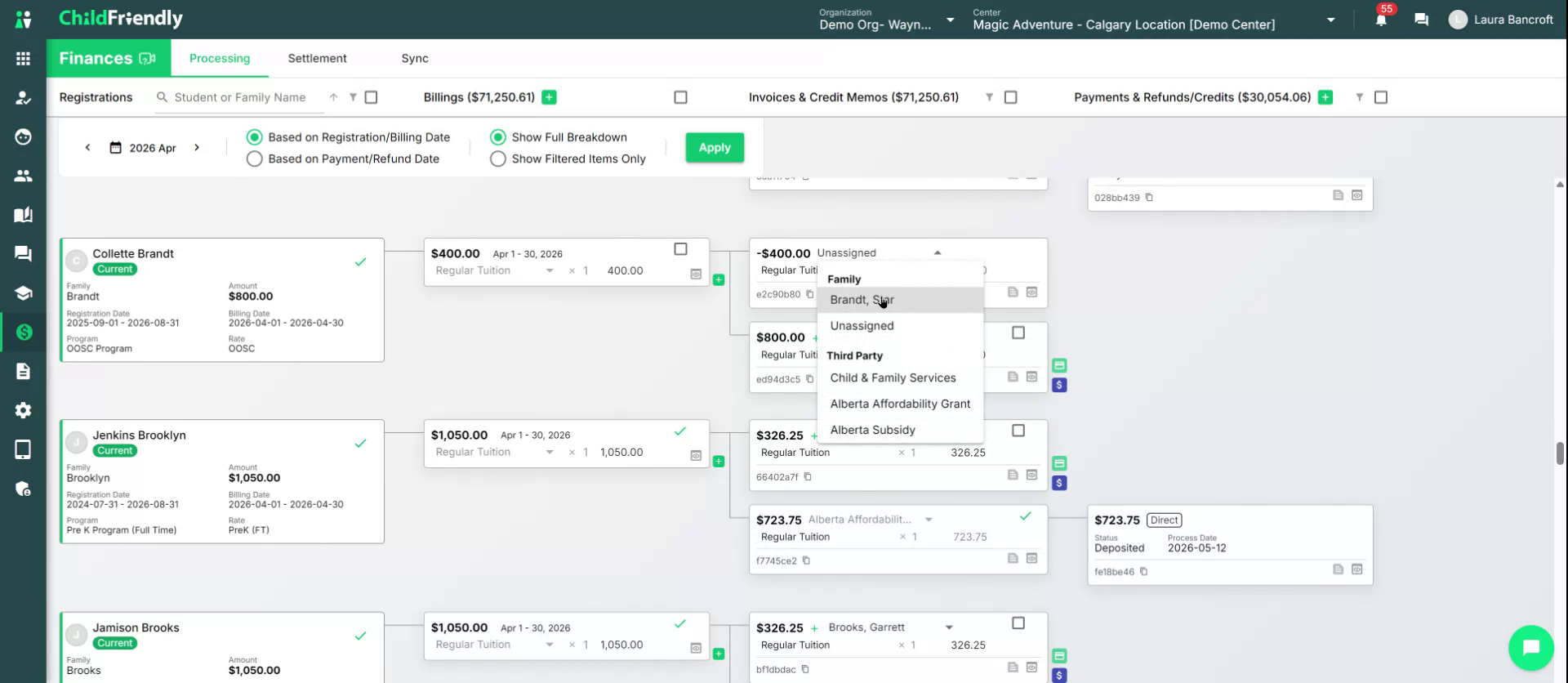
Task: Open the Organization dropdown
Action: [x=887, y=20]
